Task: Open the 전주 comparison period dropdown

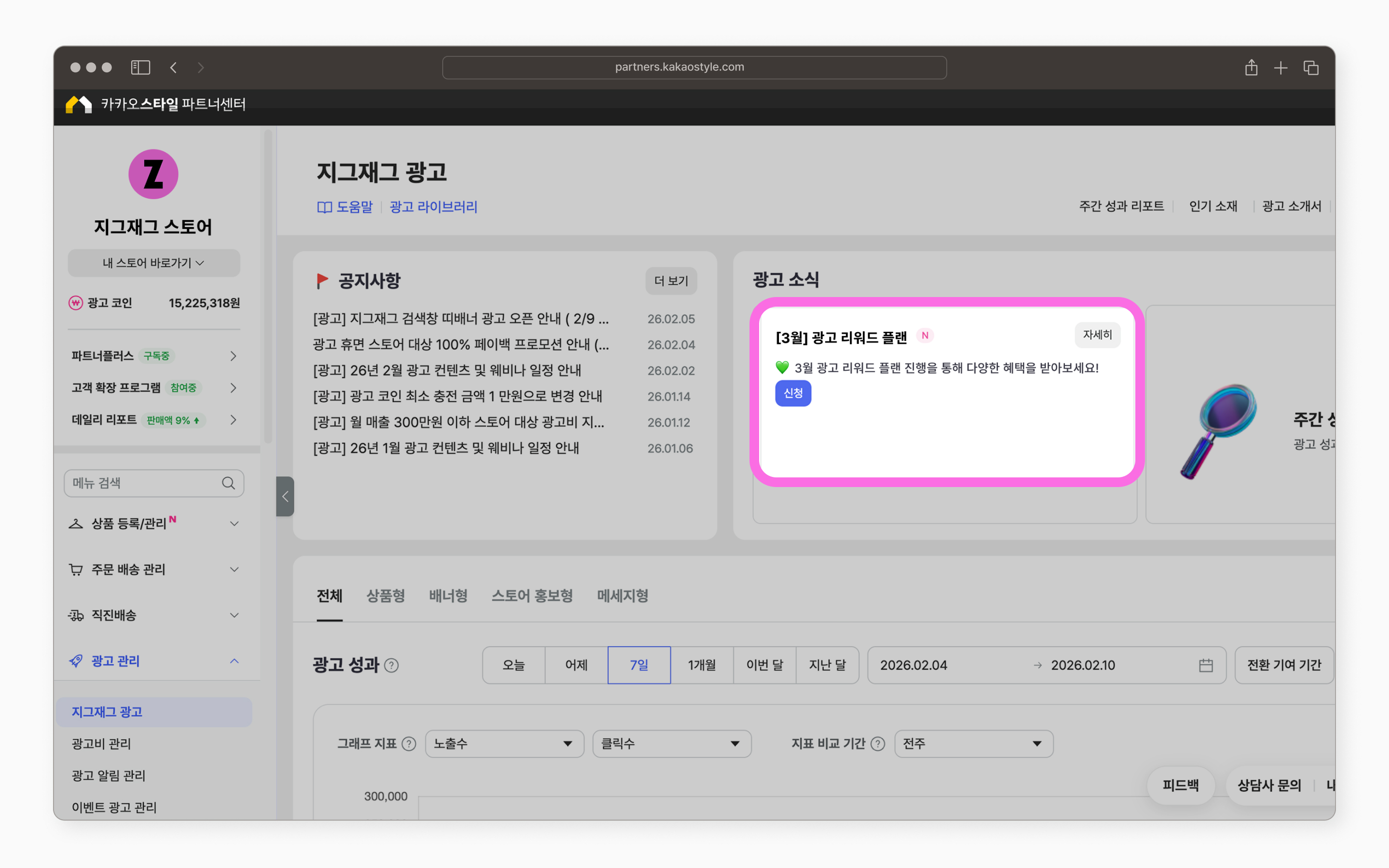Action: coord(973,744)
